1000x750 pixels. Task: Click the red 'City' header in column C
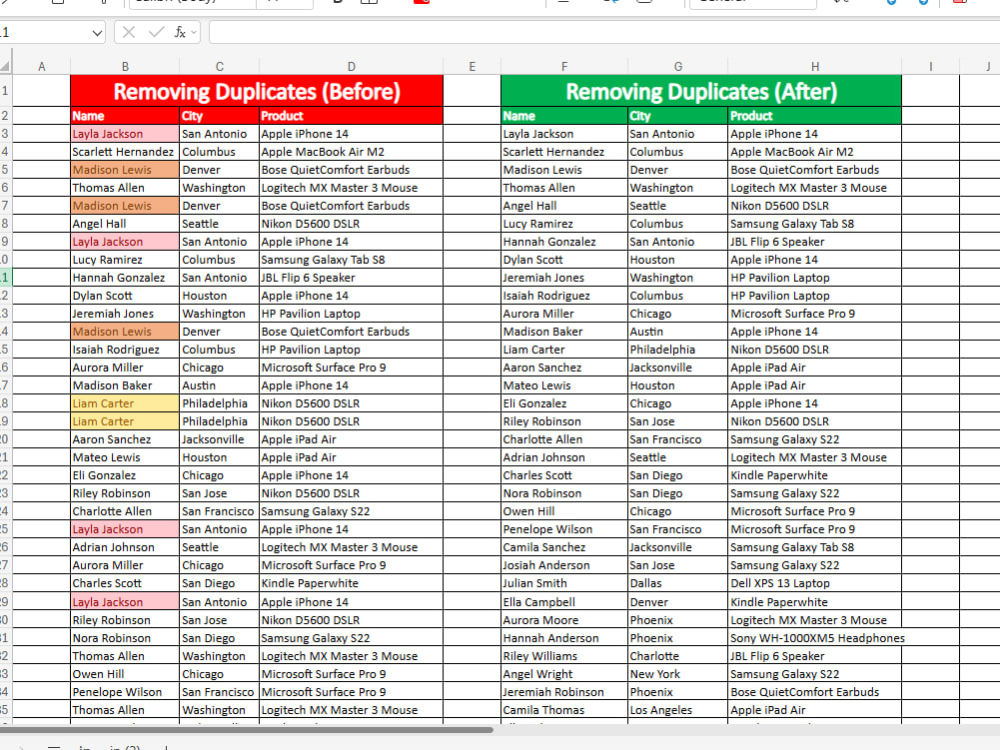pyautogui.click(x=219, y=116)
